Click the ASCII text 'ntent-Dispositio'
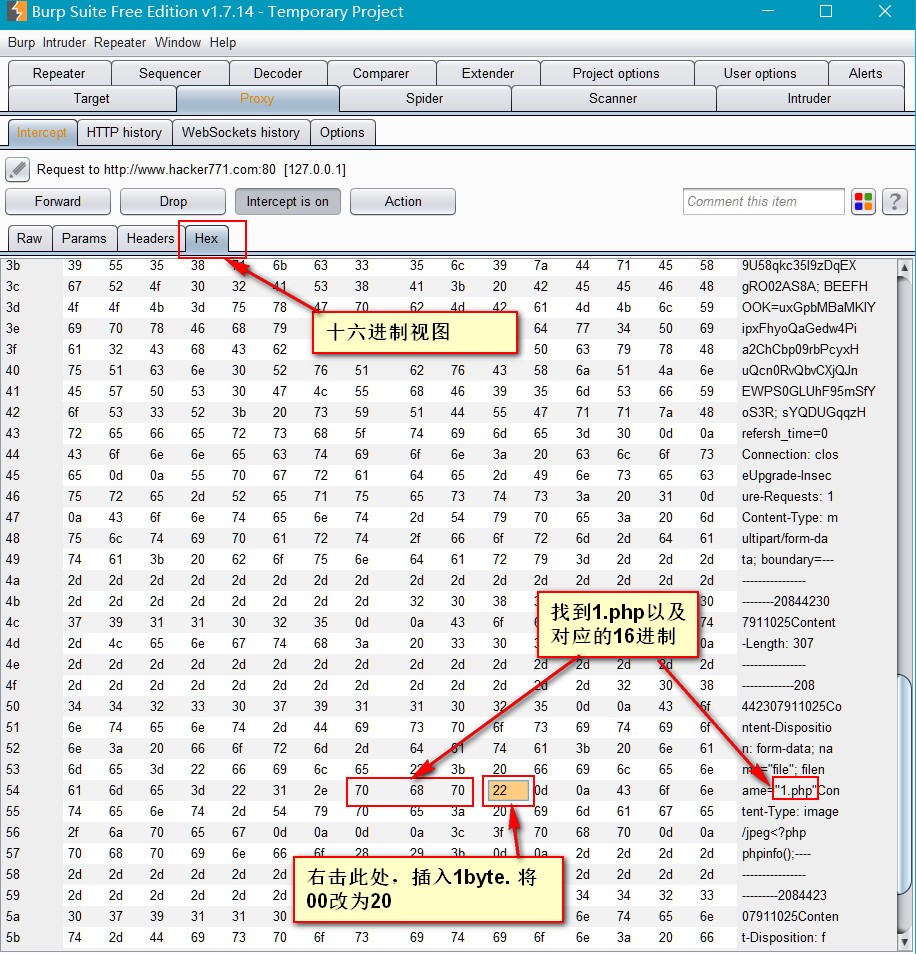Screen dimensions: 916x954 pyautogui.click(x=786, y=728)
